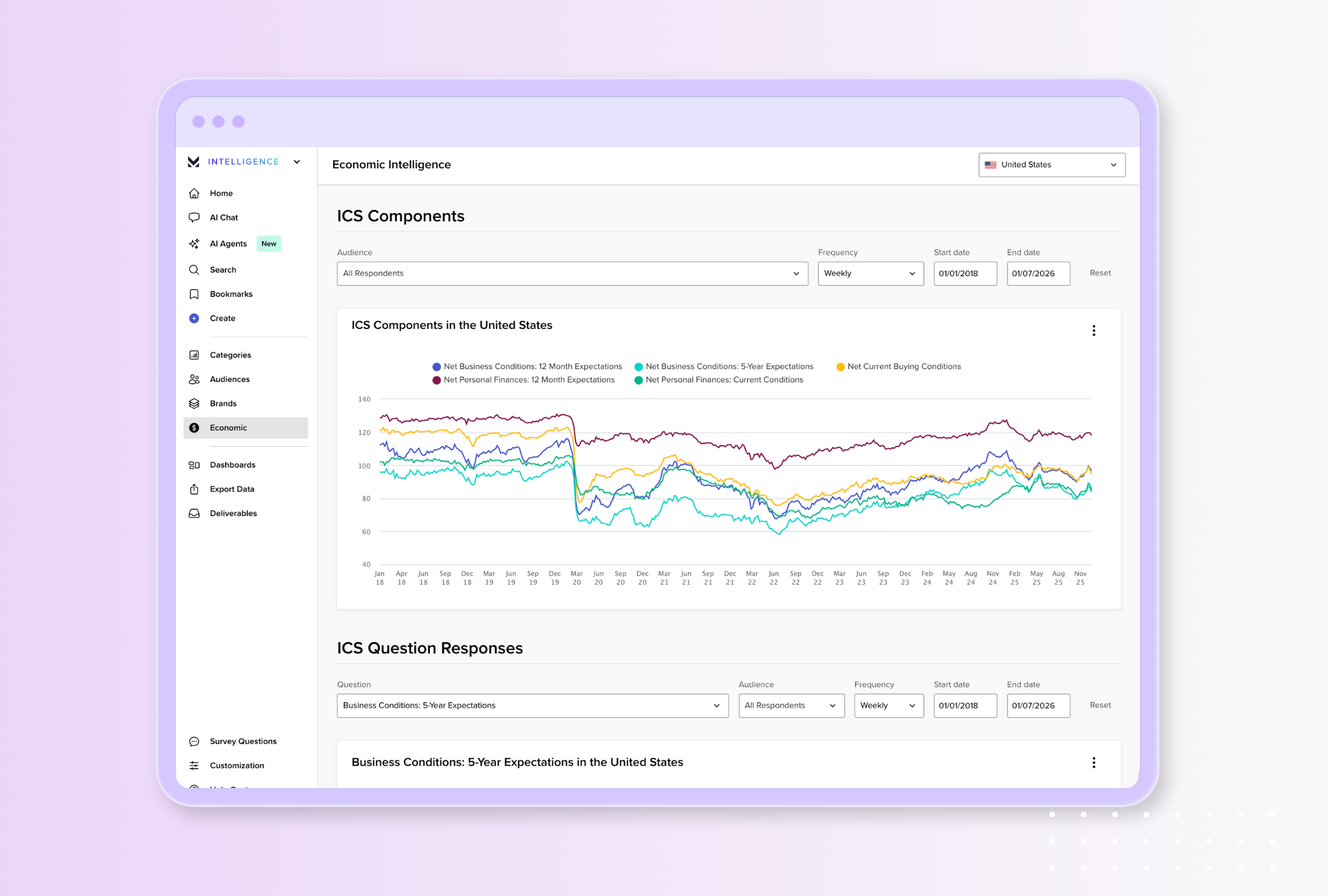Open the ICS Components chart three-dot menu
This screenshot has height=896, width=1328.
(1093, 331)
